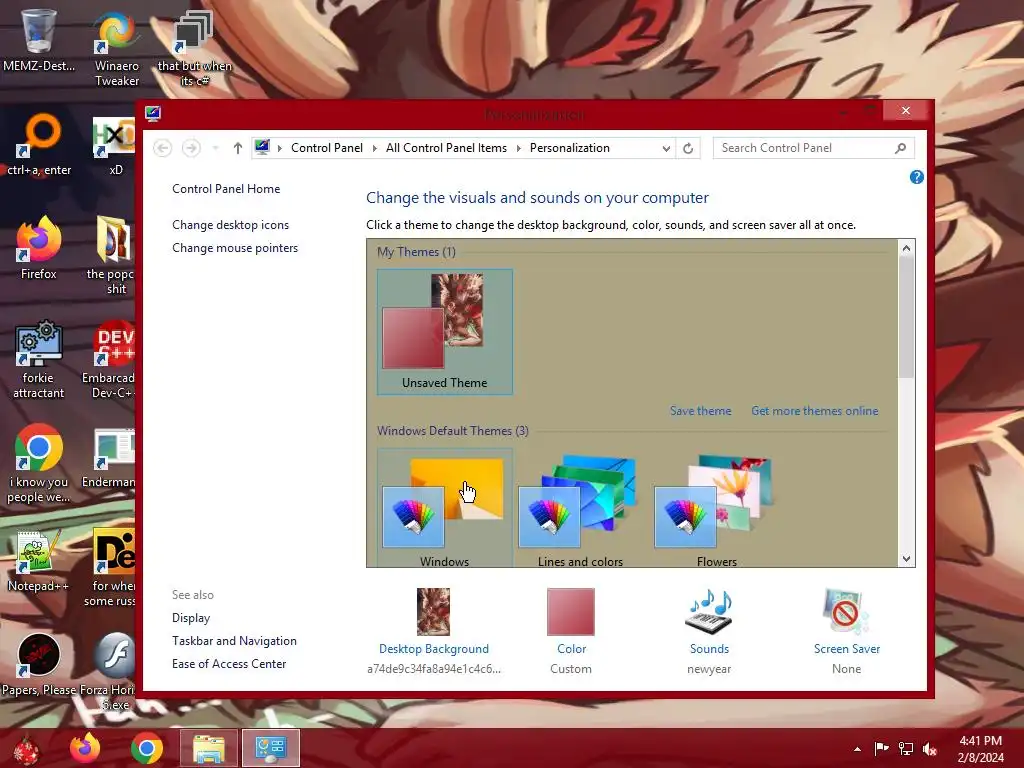Open File Explorer from the taskbar

[x=208, y=748]
